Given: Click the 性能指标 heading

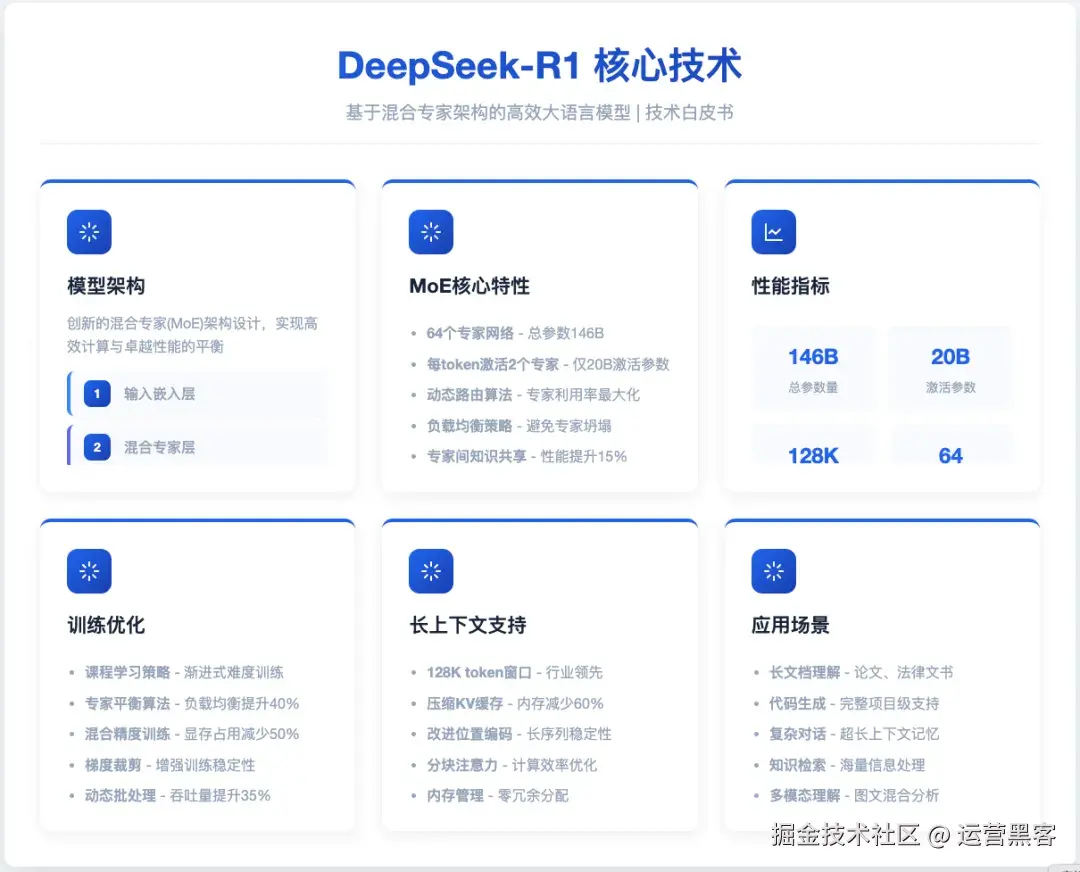Looking at the screenshot, I should (x=790, y=286).
